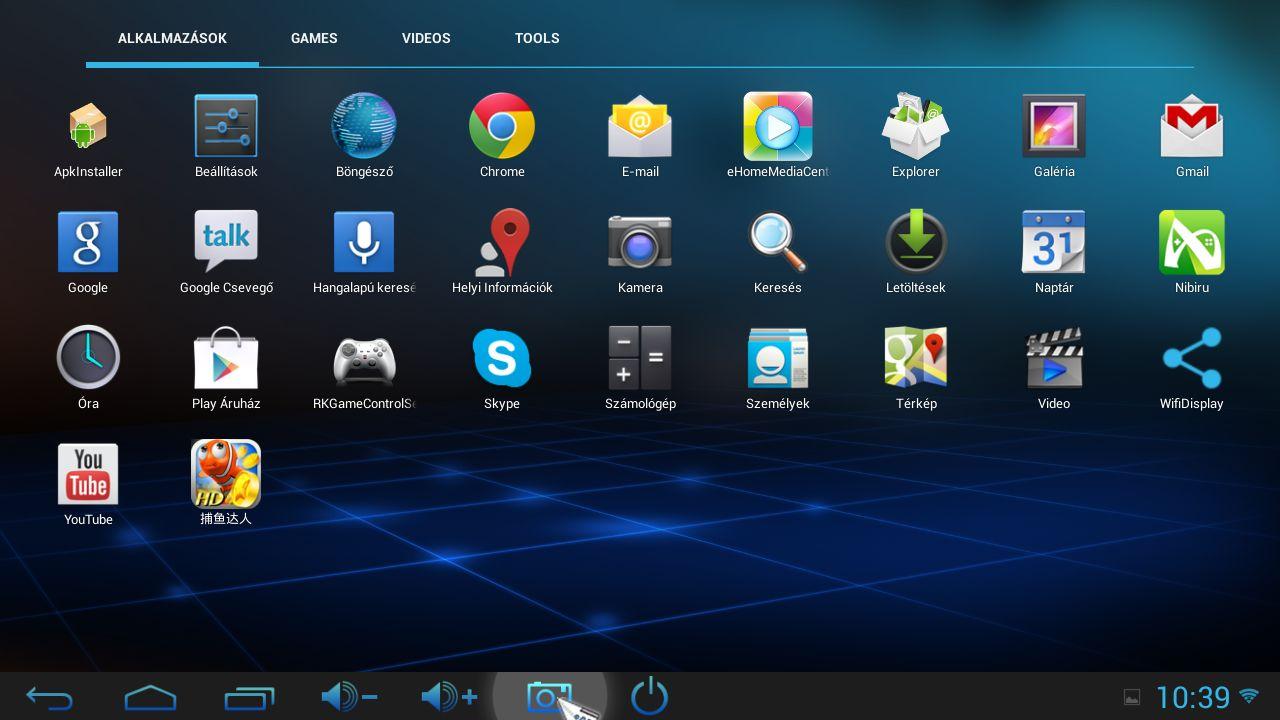The width and height of the screenshot is (1280, 720).
Task: Tap the picture notification icon
Action: [x=1132, y=697]
